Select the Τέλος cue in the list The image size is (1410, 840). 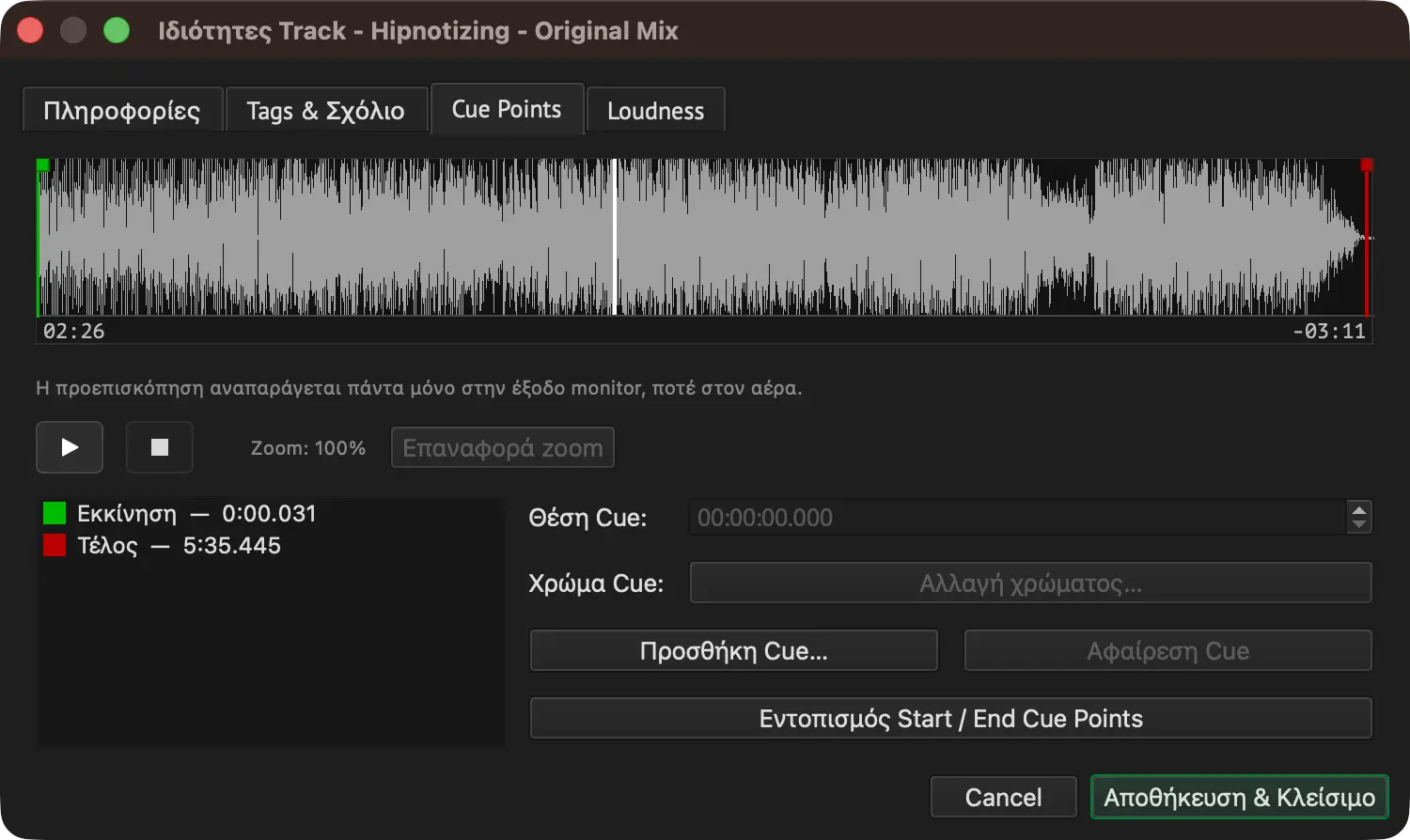click(271, 546)
